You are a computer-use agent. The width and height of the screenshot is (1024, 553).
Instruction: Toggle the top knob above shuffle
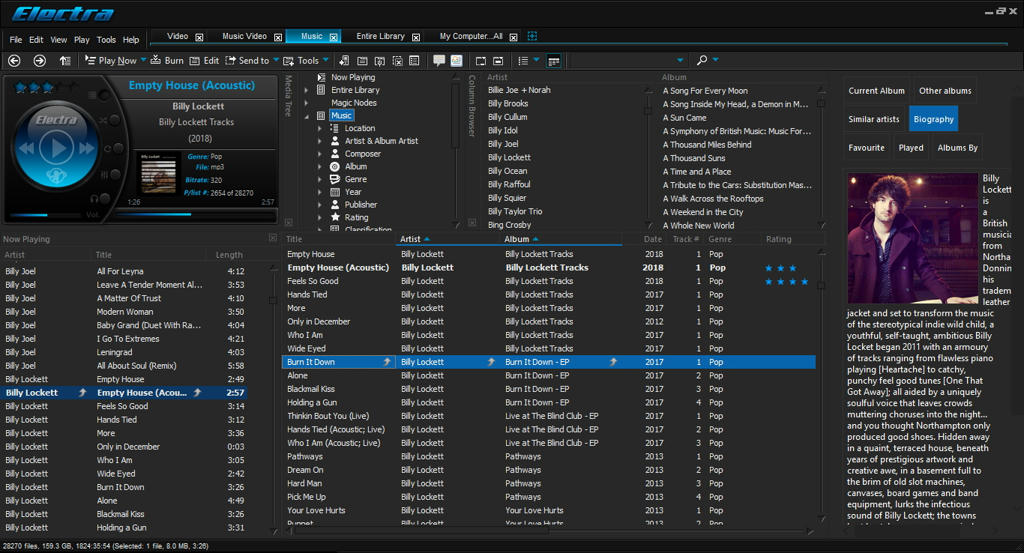click(104, 96)
